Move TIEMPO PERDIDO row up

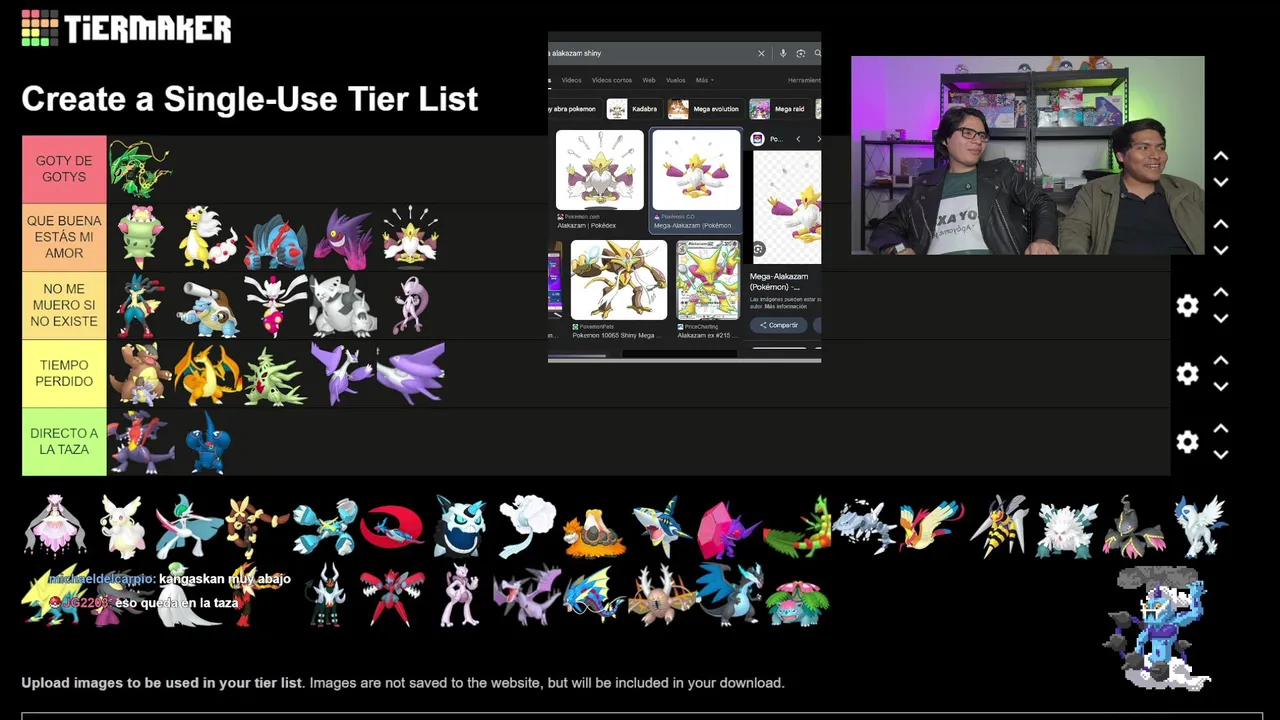1221,361
